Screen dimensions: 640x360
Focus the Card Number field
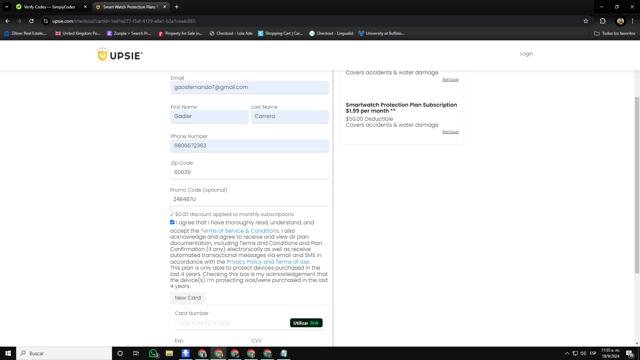coord(231,323)
